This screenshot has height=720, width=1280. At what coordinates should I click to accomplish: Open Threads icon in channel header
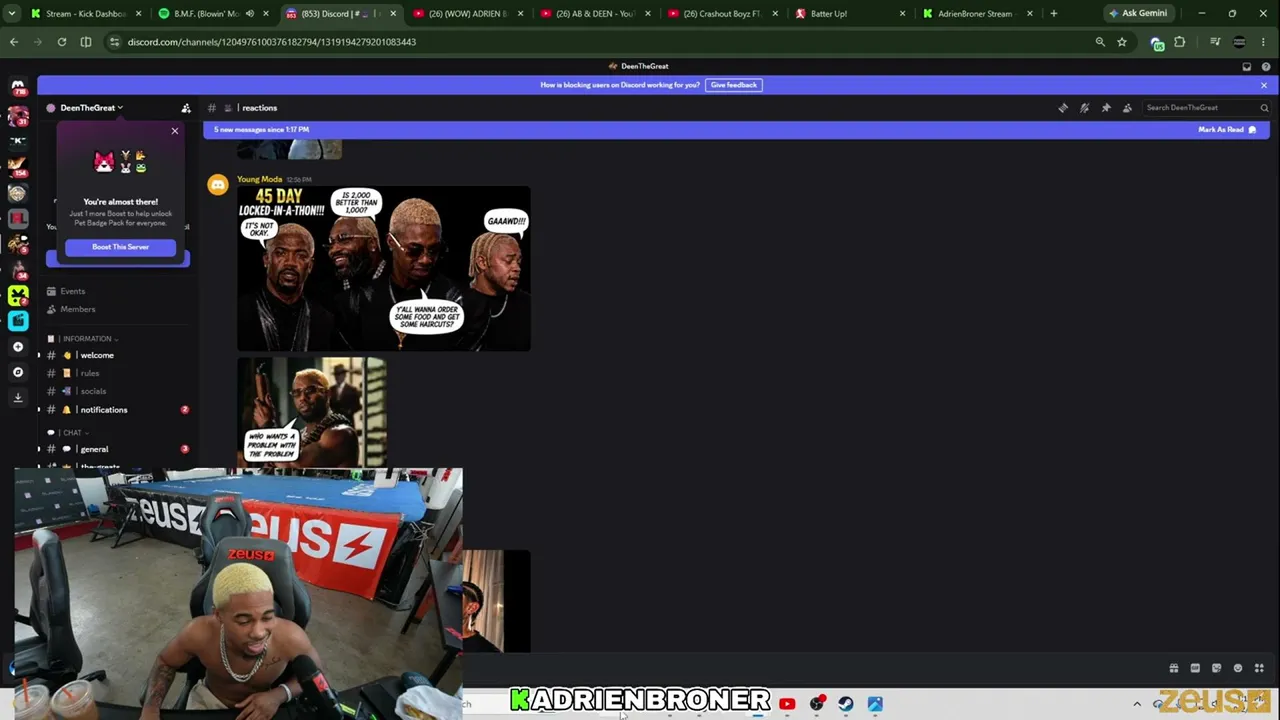point(1063,108)
